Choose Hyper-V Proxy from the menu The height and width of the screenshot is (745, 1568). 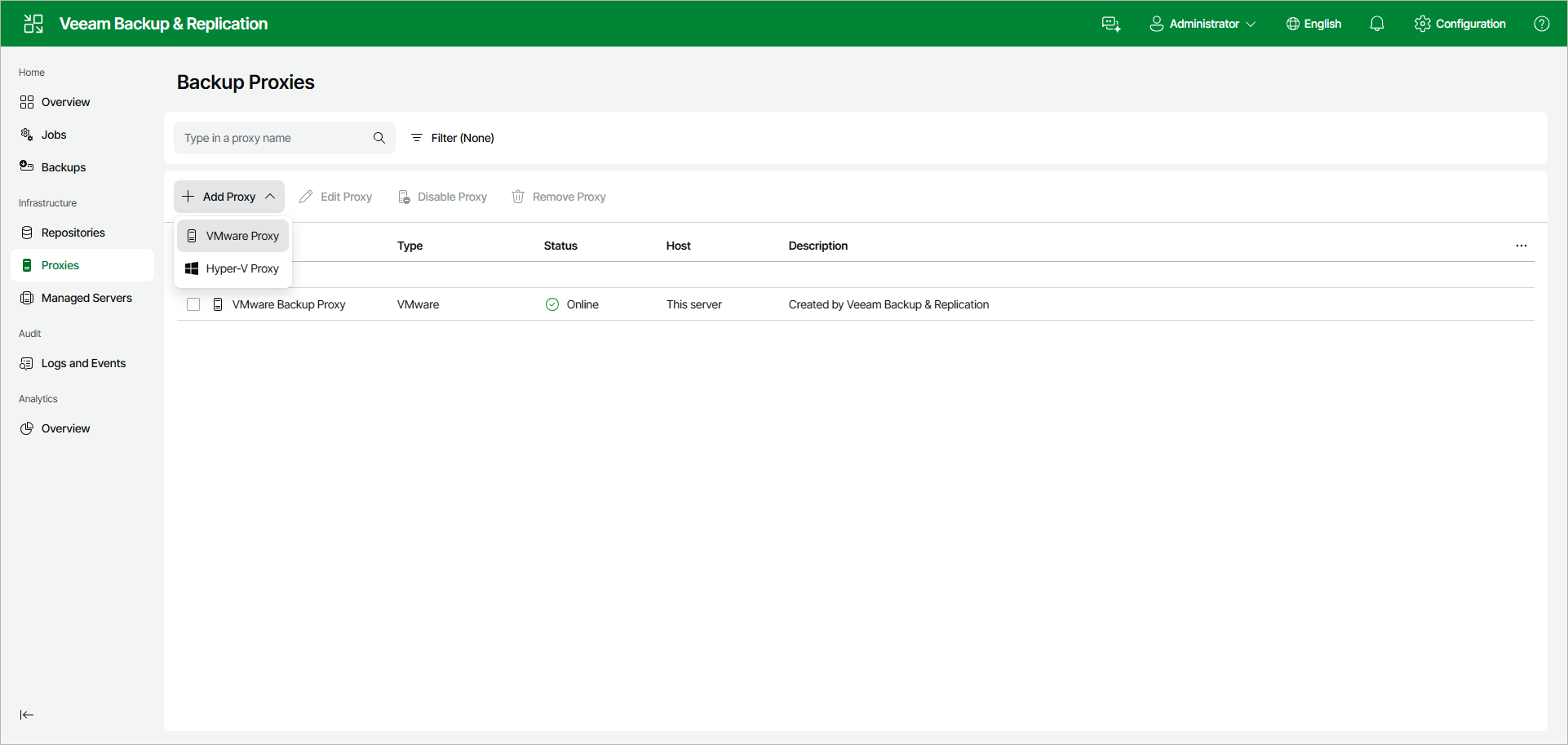[233, 268]
